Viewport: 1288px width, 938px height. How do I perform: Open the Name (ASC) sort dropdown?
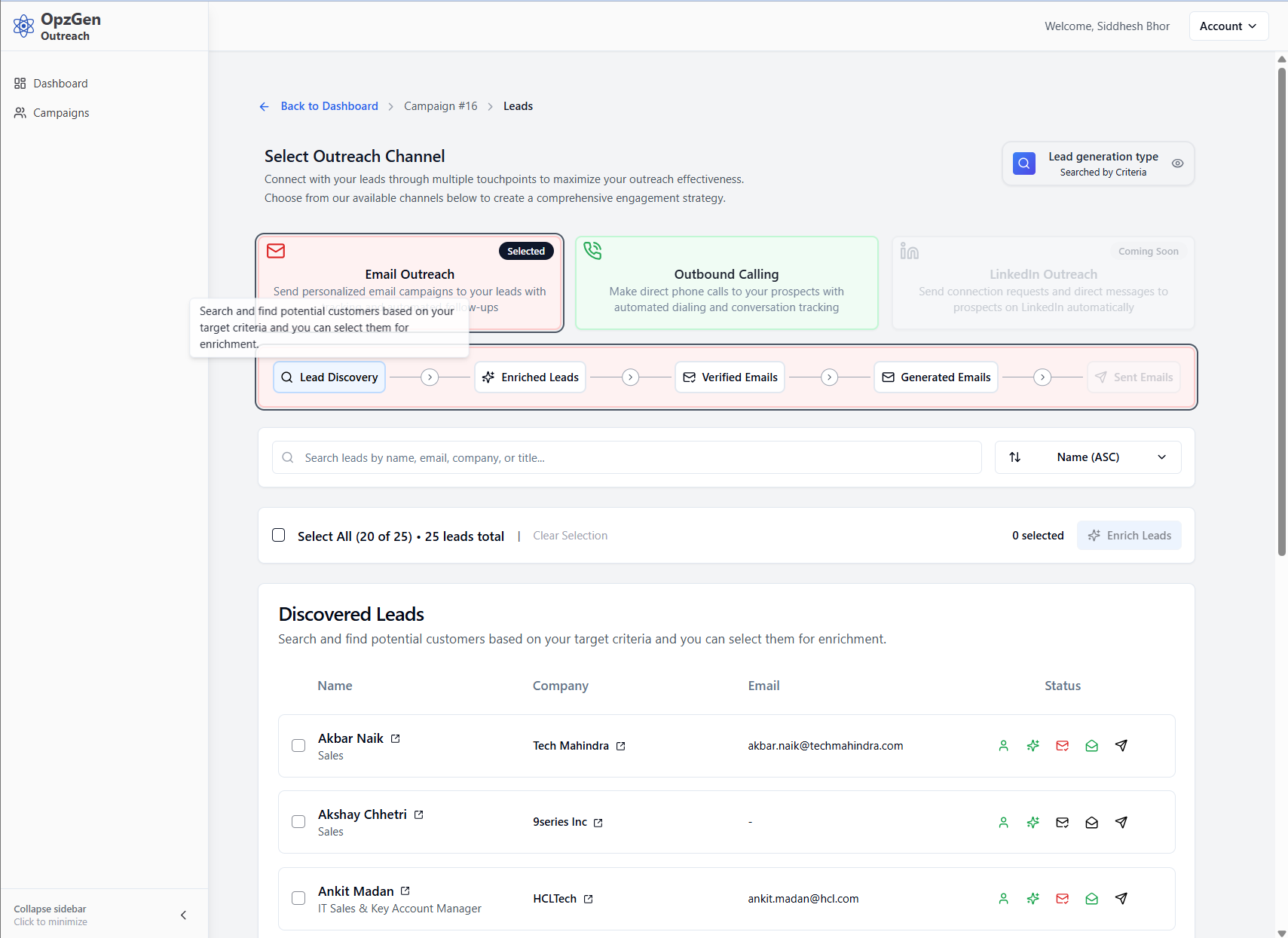(1088, 457)
